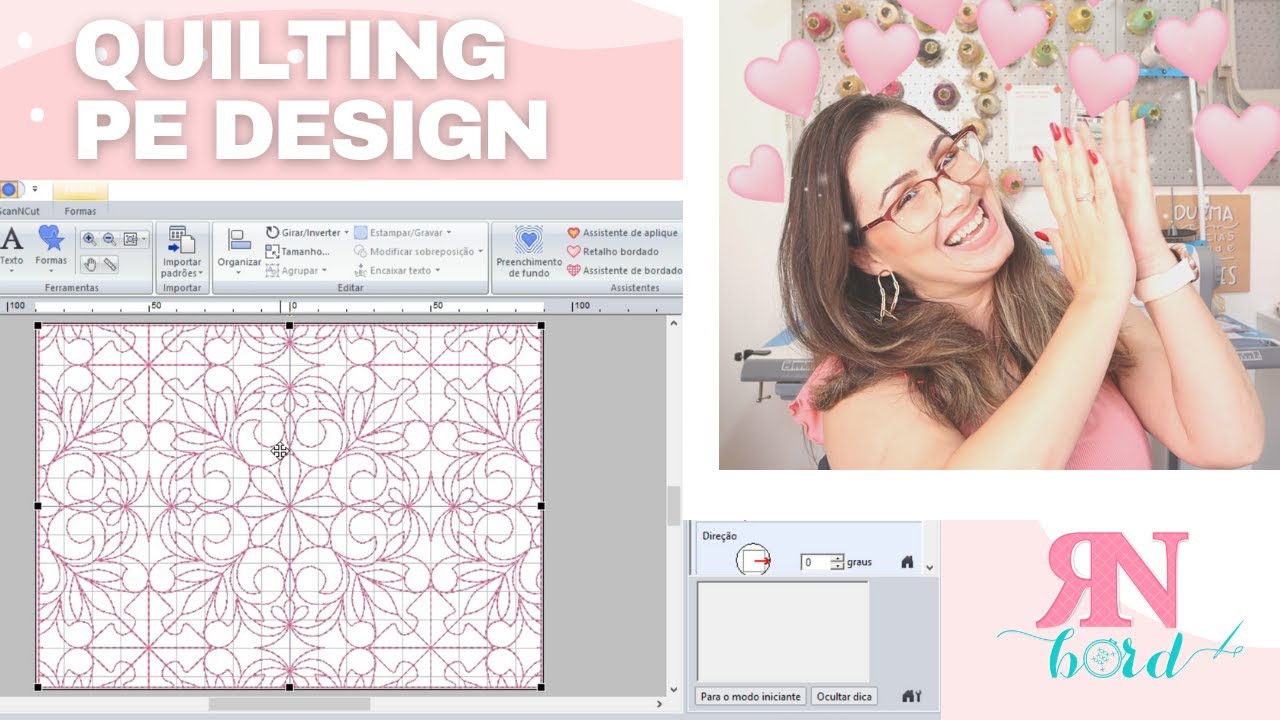Select the measure ruler tool
This screenshot has width=1280, height=720.
coord(110,264)
